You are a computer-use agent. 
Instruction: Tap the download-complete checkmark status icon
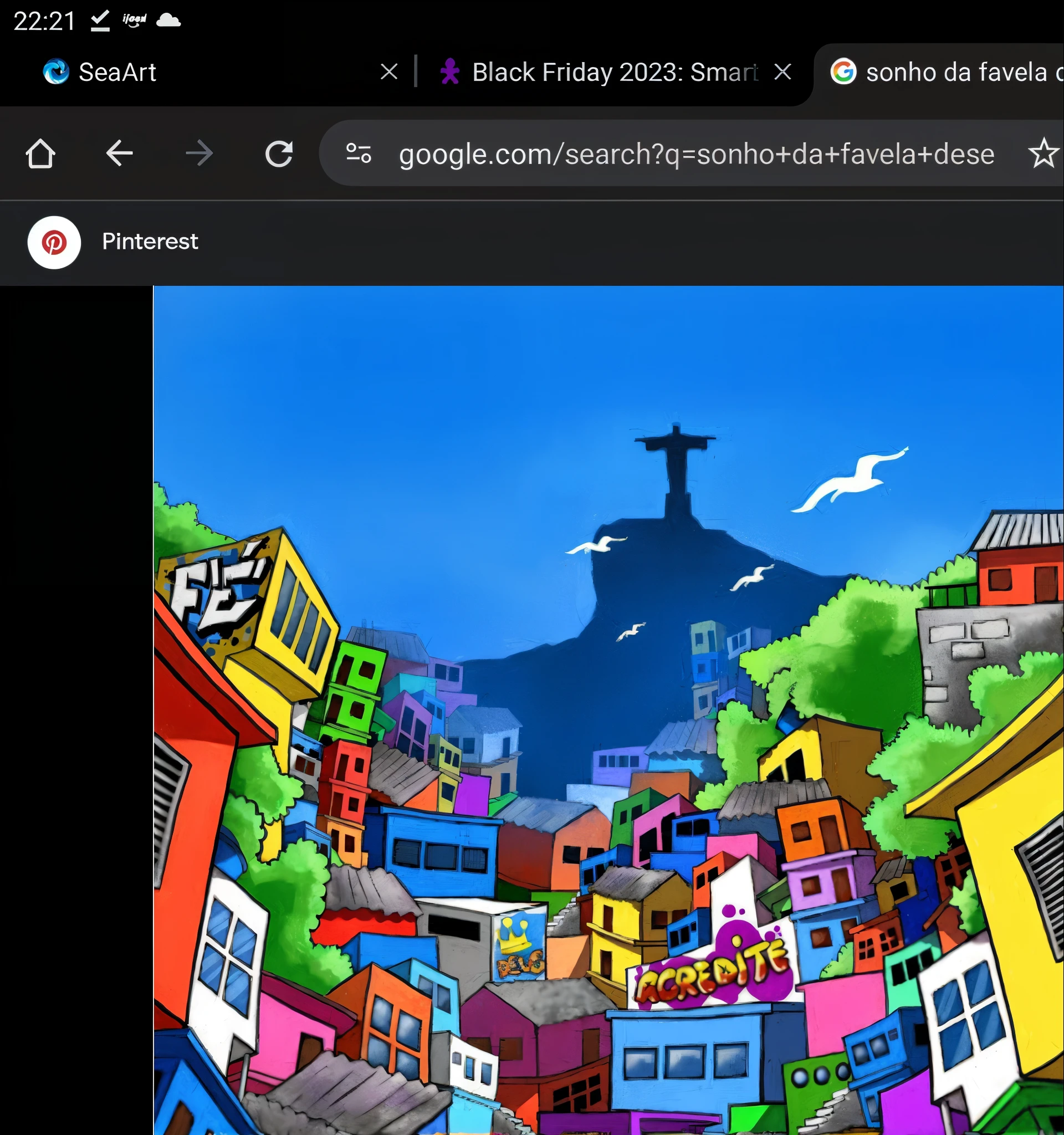click(x=100, y=21)
